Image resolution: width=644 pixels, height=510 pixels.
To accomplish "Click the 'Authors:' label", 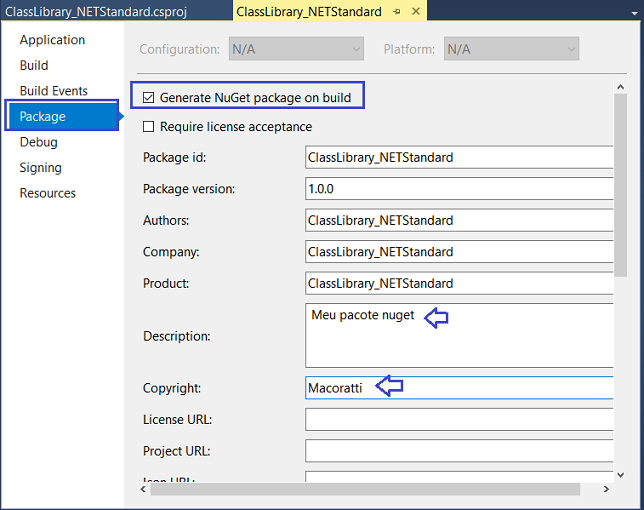I will (x=166, y=221).
